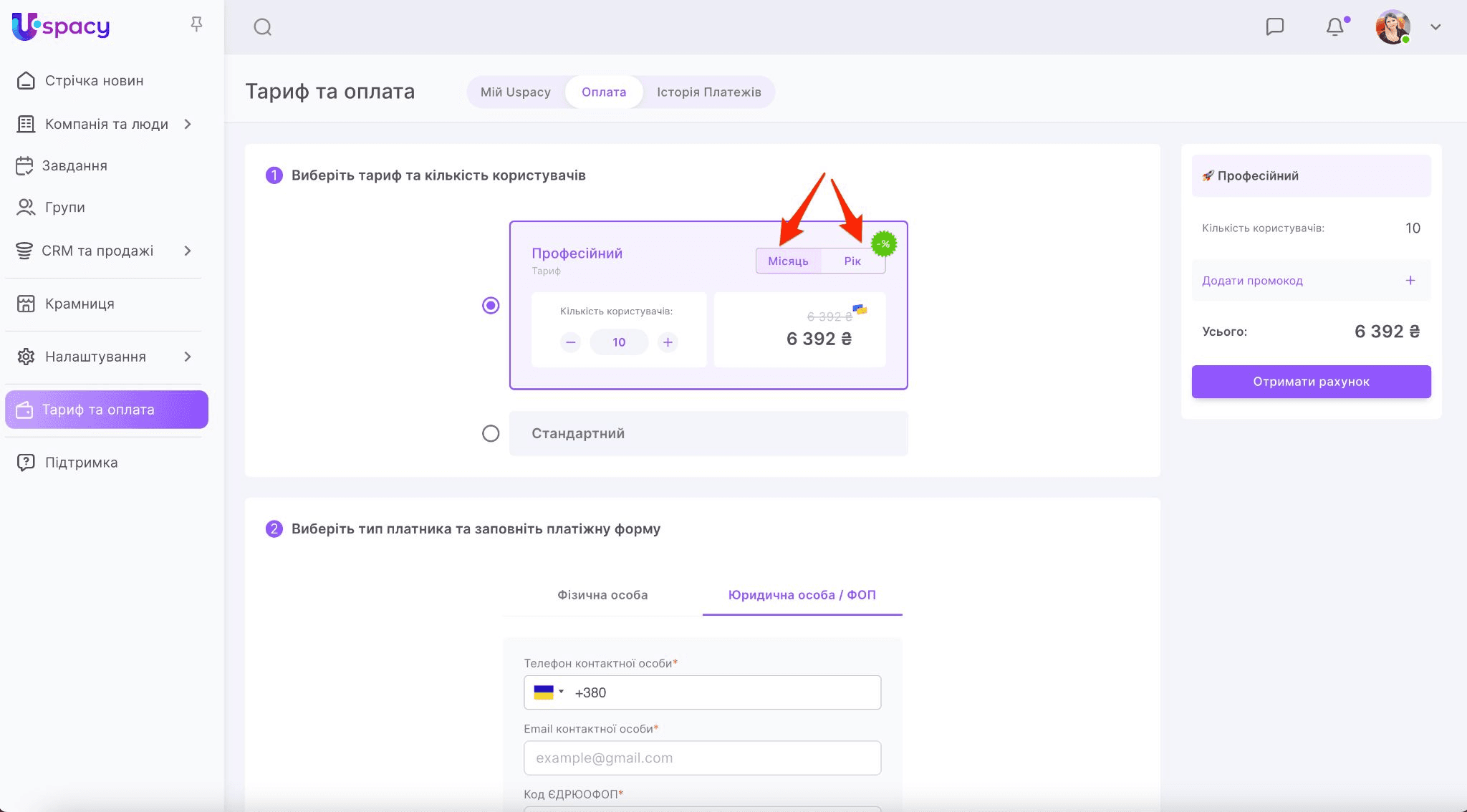Image resolution: width=1467 pixels, height=812 pixels.
Task: Click Додати промокод link
Action: [1252, 281]
